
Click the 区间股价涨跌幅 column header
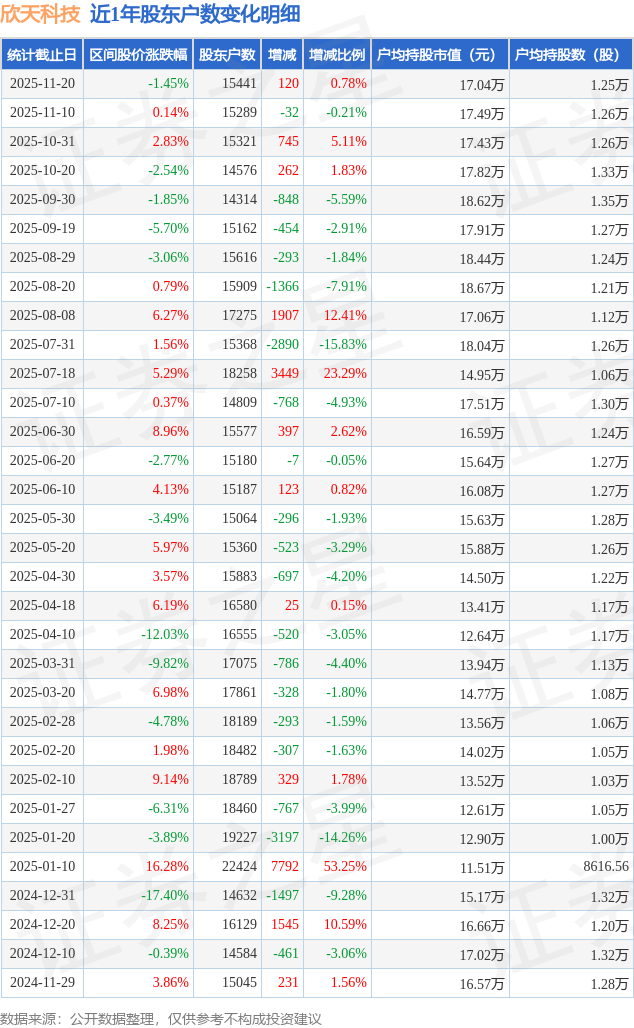click(x=137, y=55)
